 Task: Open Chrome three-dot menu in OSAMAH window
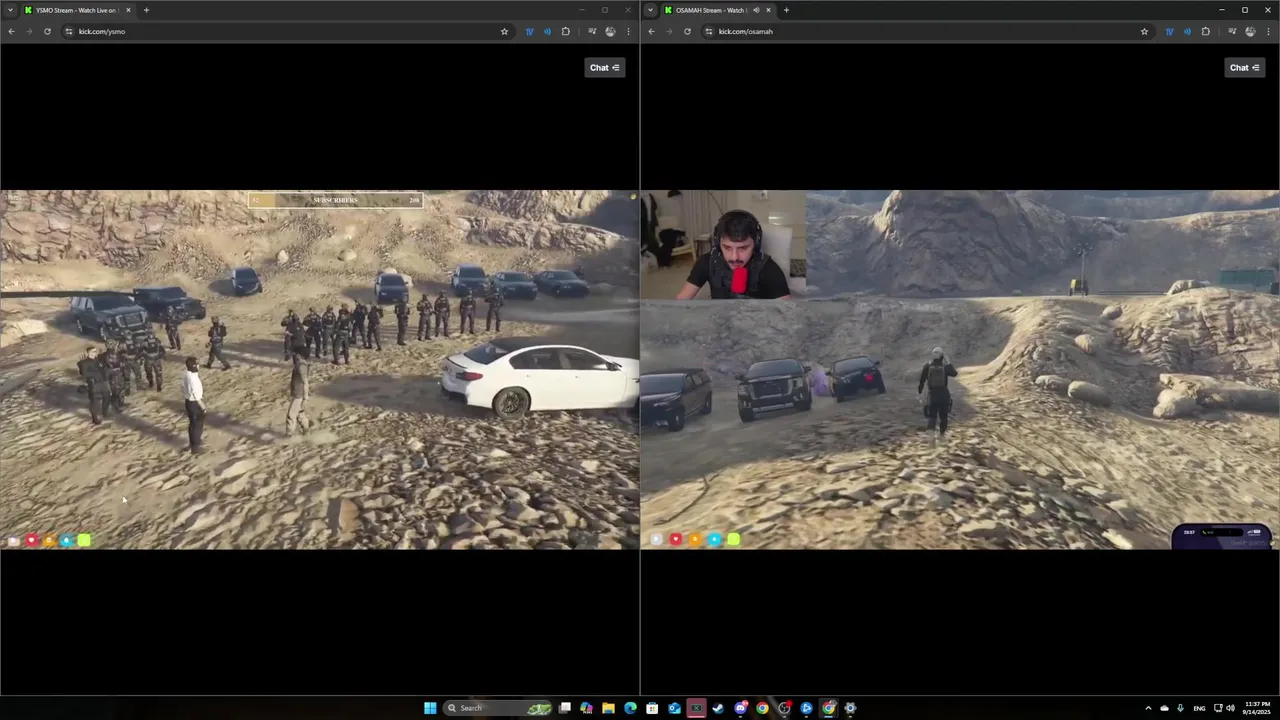[x=1268, y=31]
